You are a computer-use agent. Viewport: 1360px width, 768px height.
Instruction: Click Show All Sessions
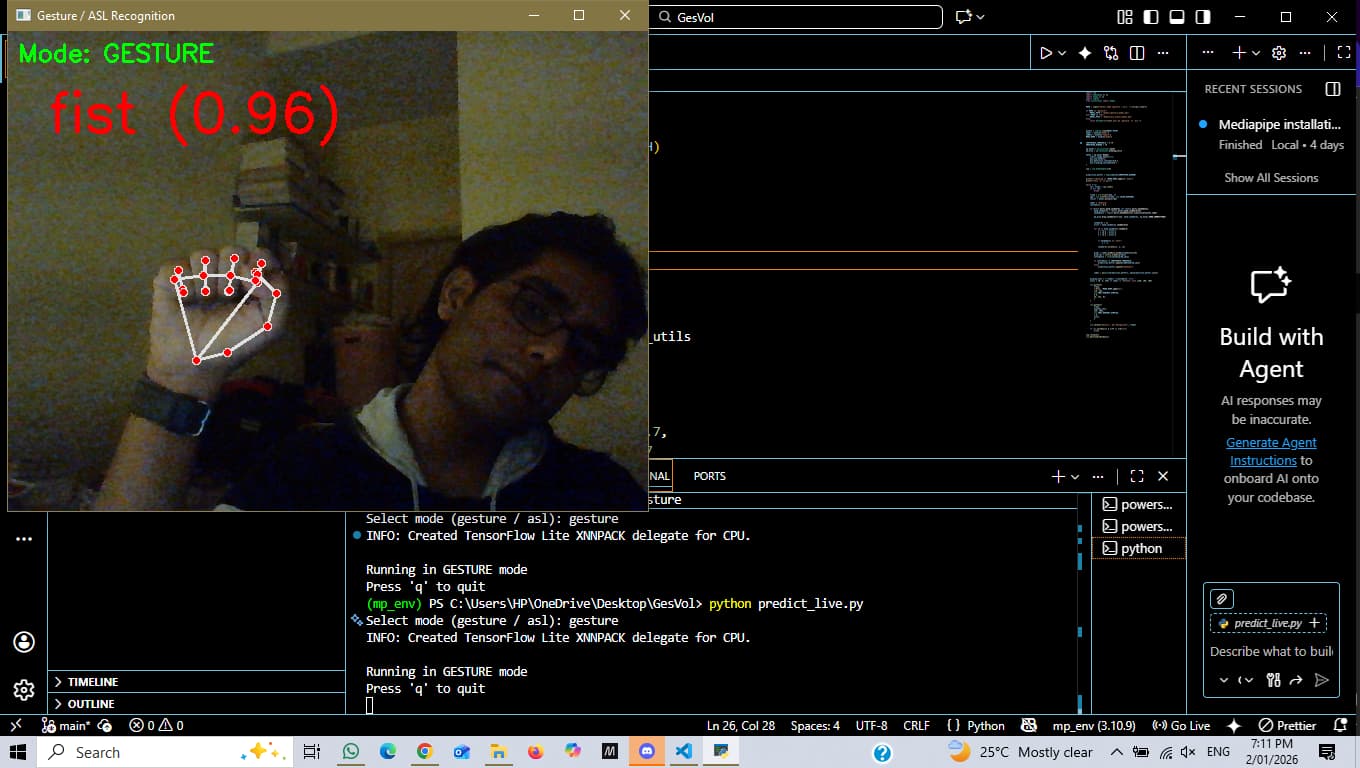tap(1271, 178)
